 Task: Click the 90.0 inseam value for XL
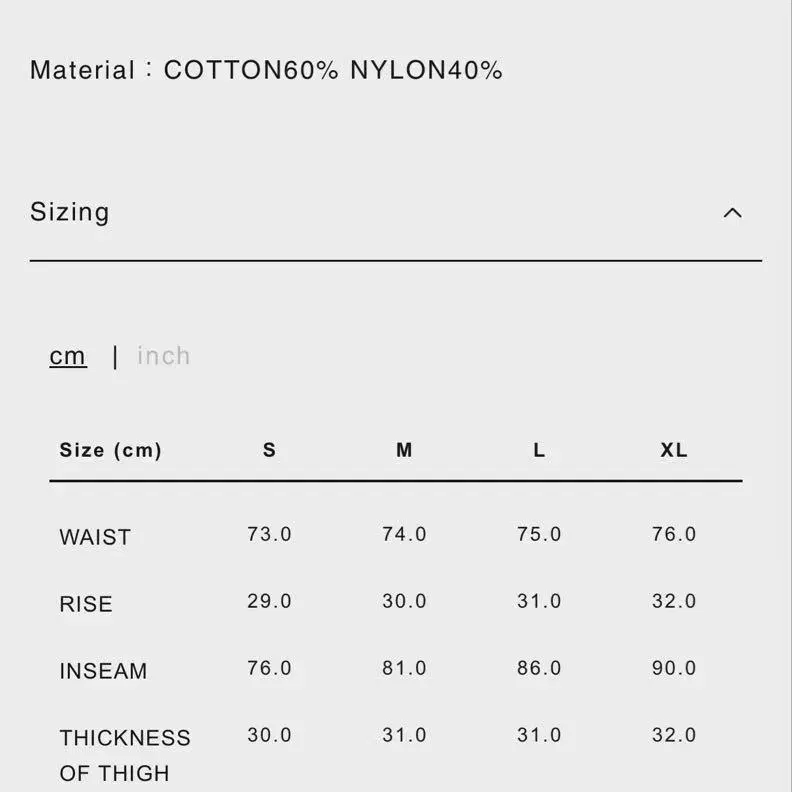674,668
